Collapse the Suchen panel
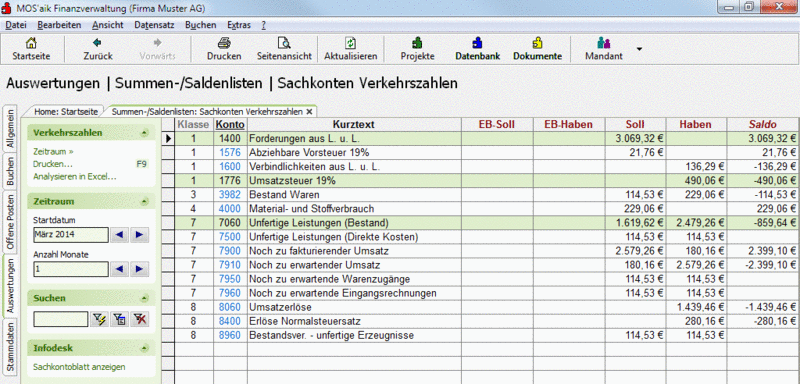 click(x=145, y=298)
